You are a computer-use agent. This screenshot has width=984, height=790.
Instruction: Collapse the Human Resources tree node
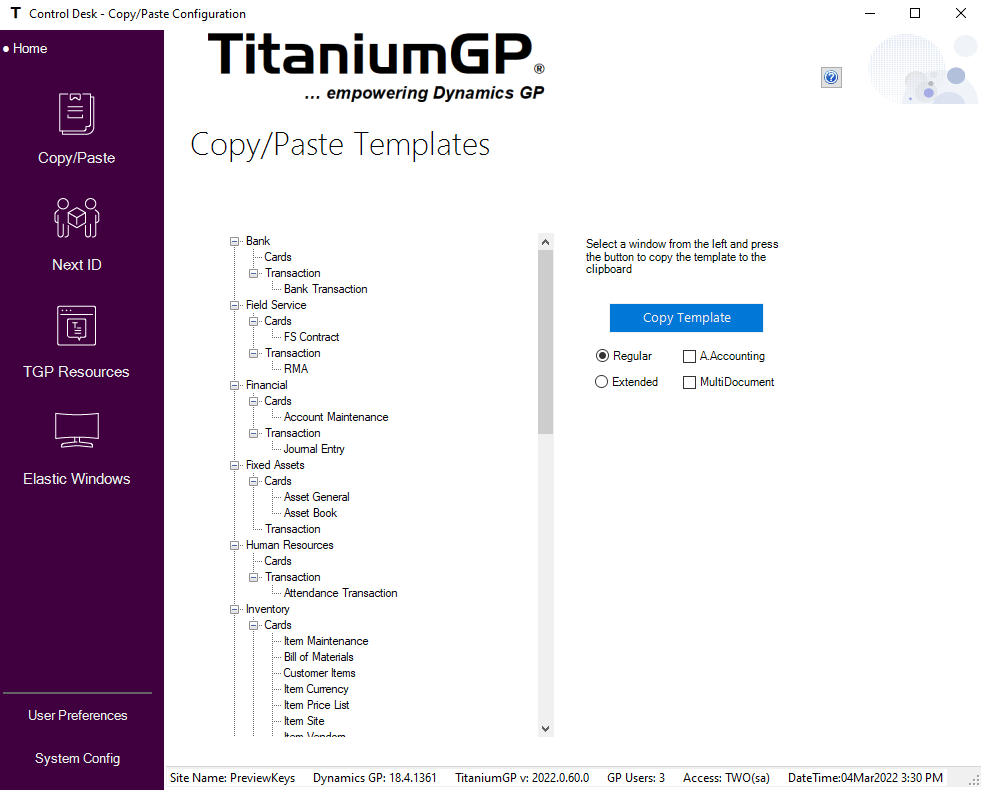[235, 545]
